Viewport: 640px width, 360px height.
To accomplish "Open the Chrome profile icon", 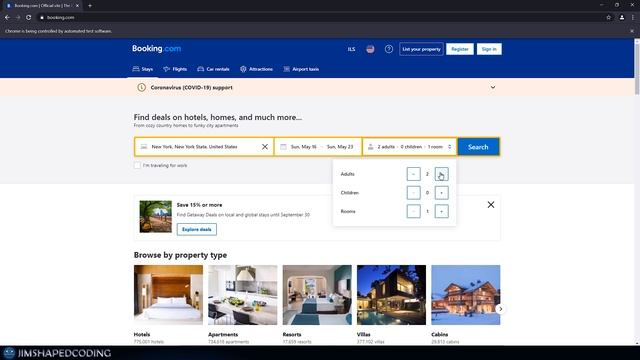I will pyautogui.click(x=622, y=18).
